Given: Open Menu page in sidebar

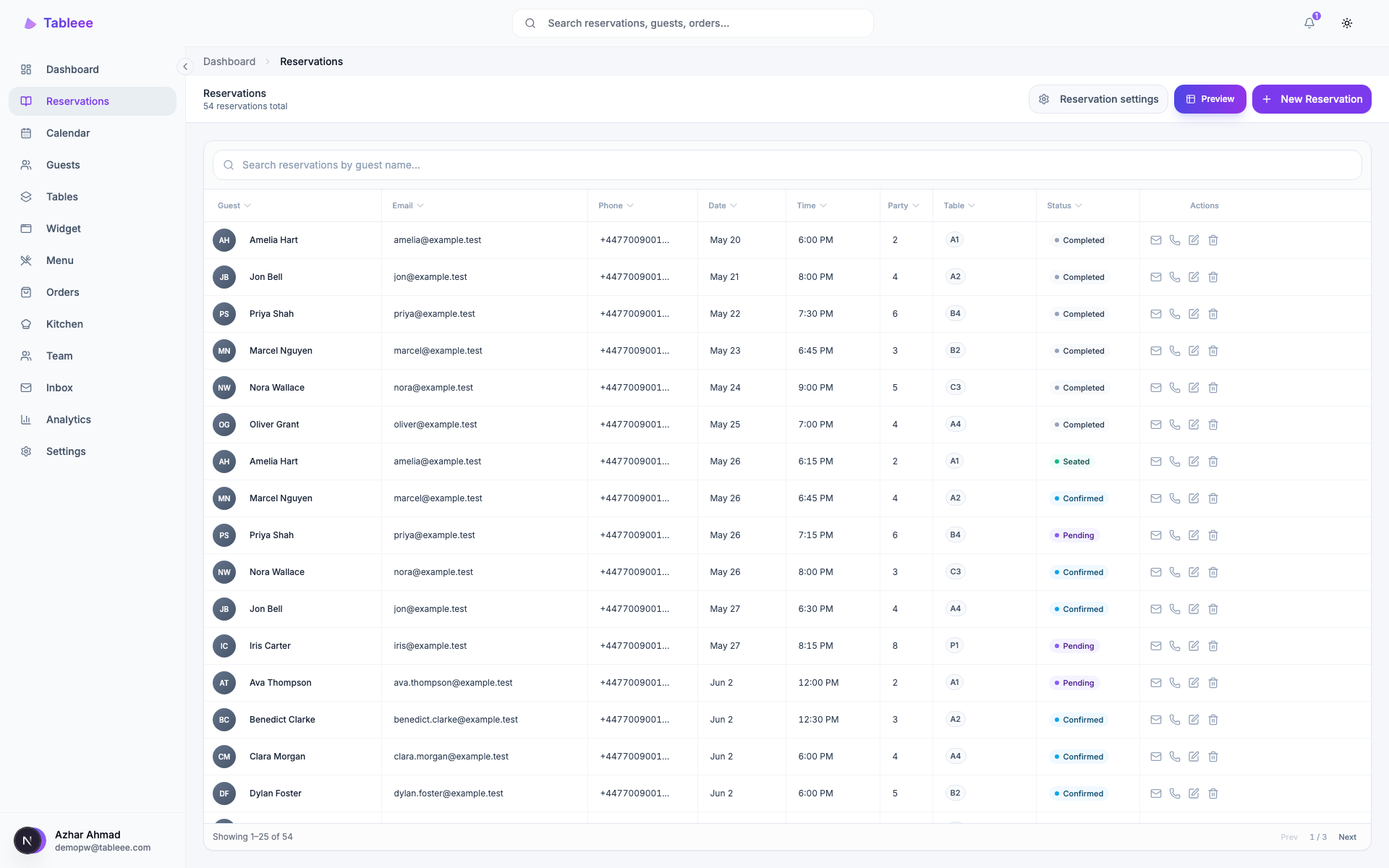Looking at the screenshot, I should tap(93, 260).
